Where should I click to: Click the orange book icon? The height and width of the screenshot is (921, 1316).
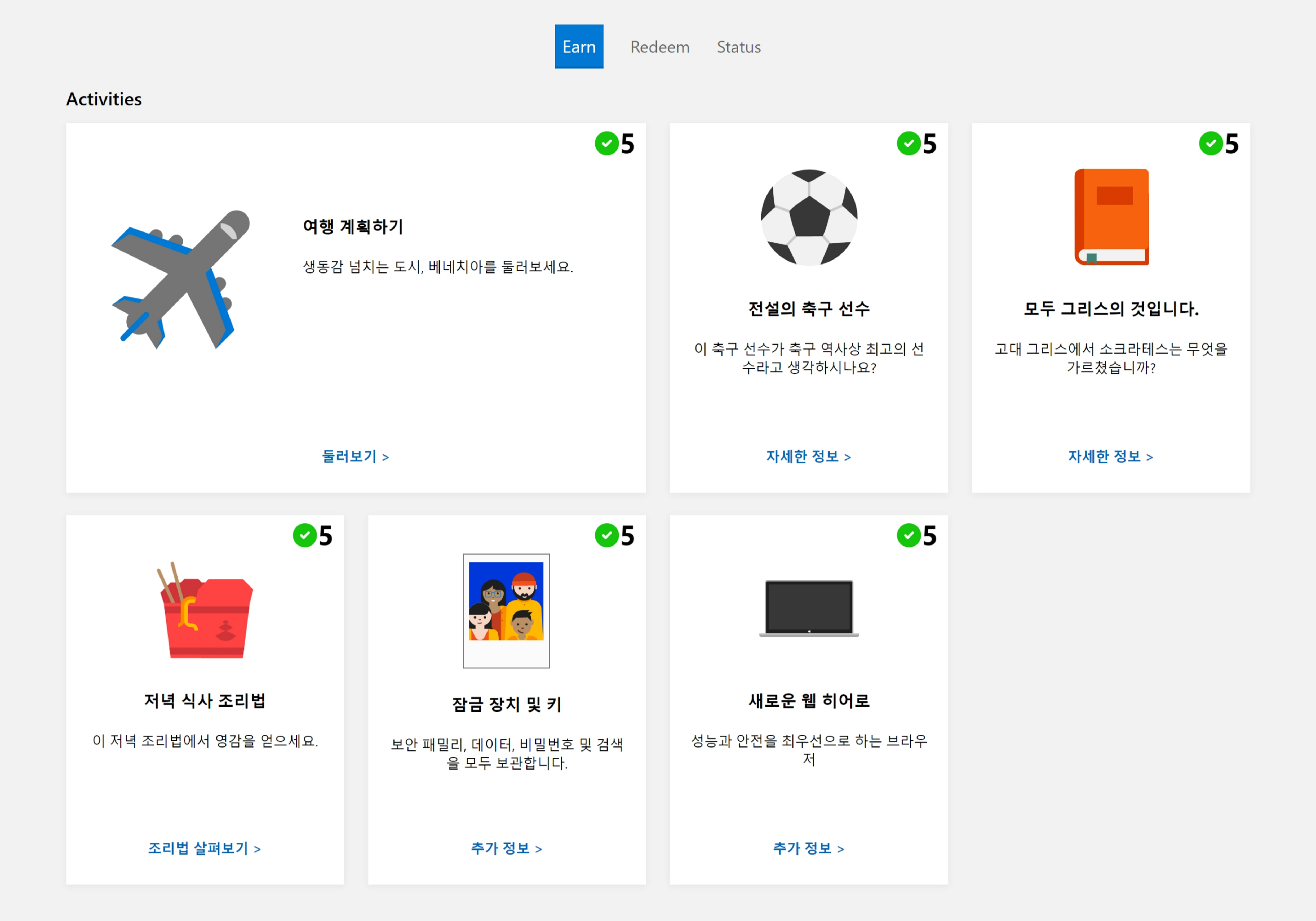tap(1111, 217)
